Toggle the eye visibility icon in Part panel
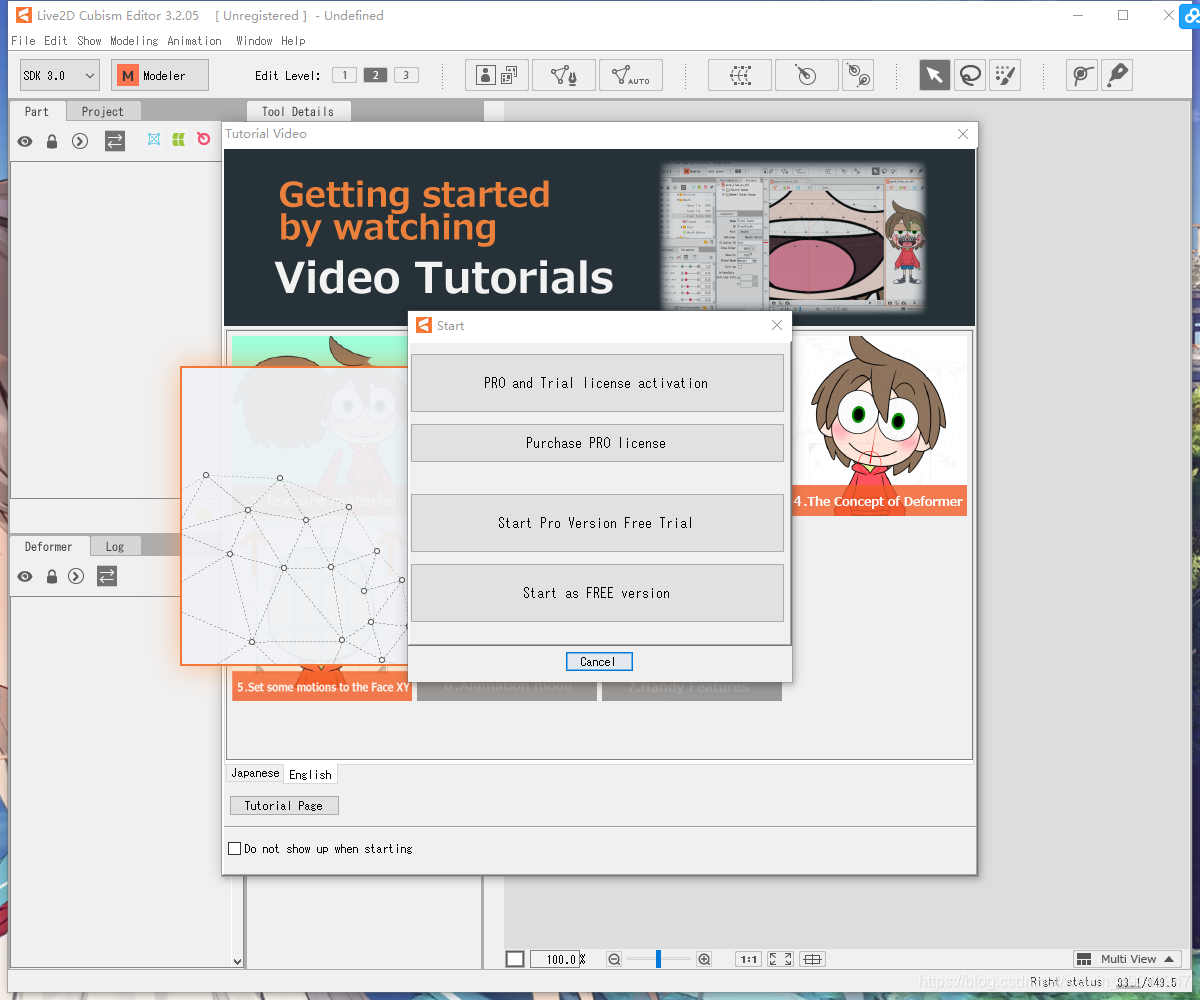This screenshot has height=1000, width=1200. (25, 141)
